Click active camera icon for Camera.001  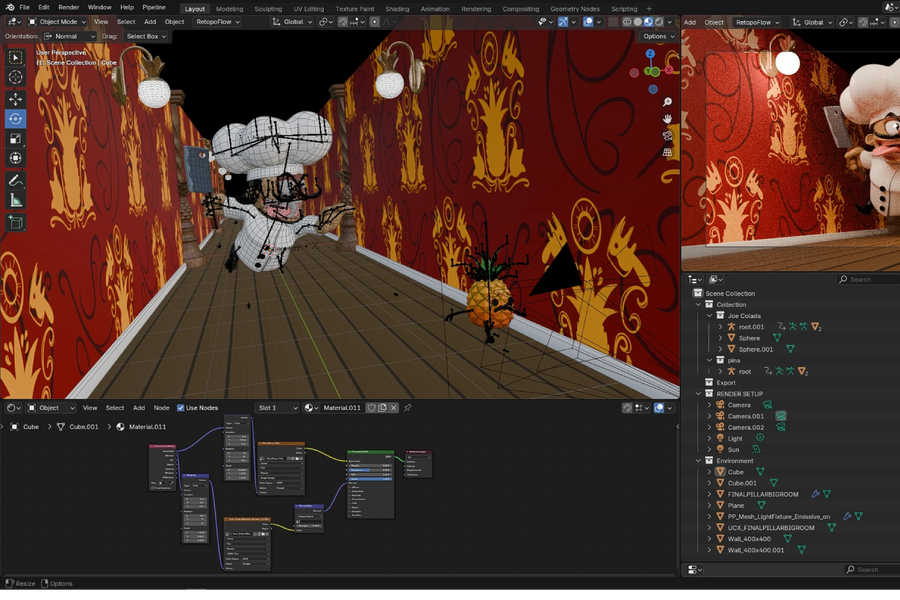781,416
